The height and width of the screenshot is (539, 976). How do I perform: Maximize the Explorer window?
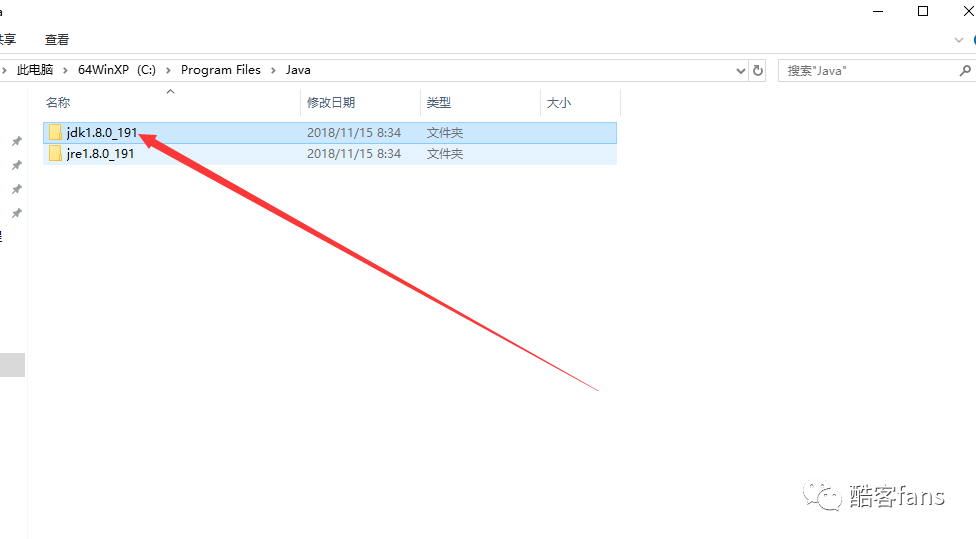pos(923,11)
